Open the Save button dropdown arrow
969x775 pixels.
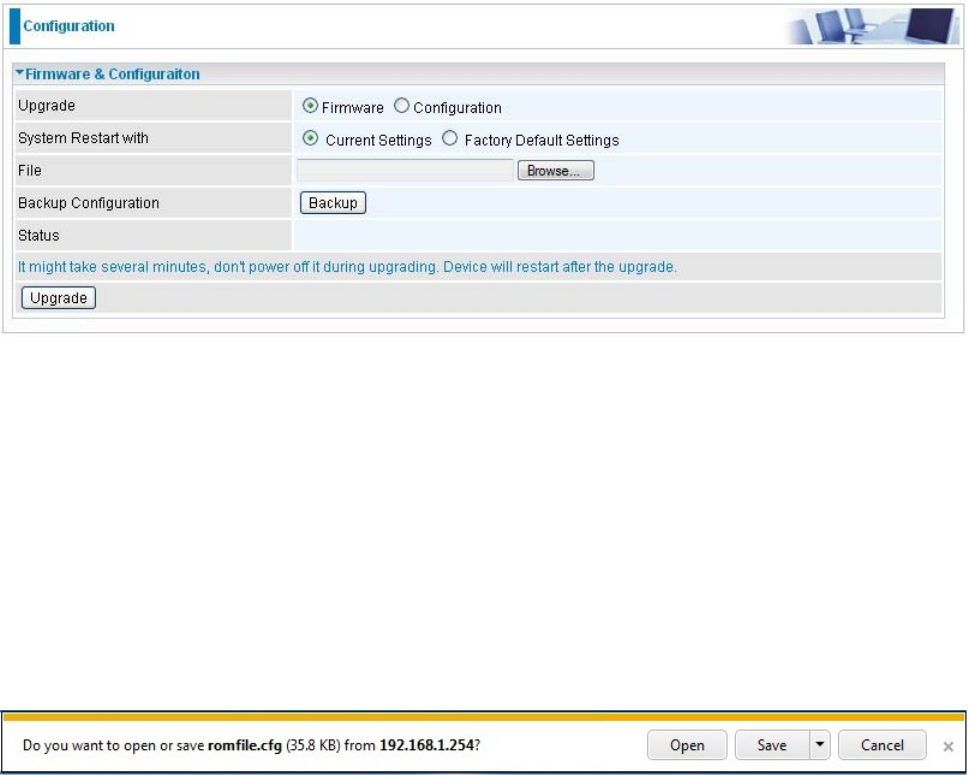(x=819, y=745)
